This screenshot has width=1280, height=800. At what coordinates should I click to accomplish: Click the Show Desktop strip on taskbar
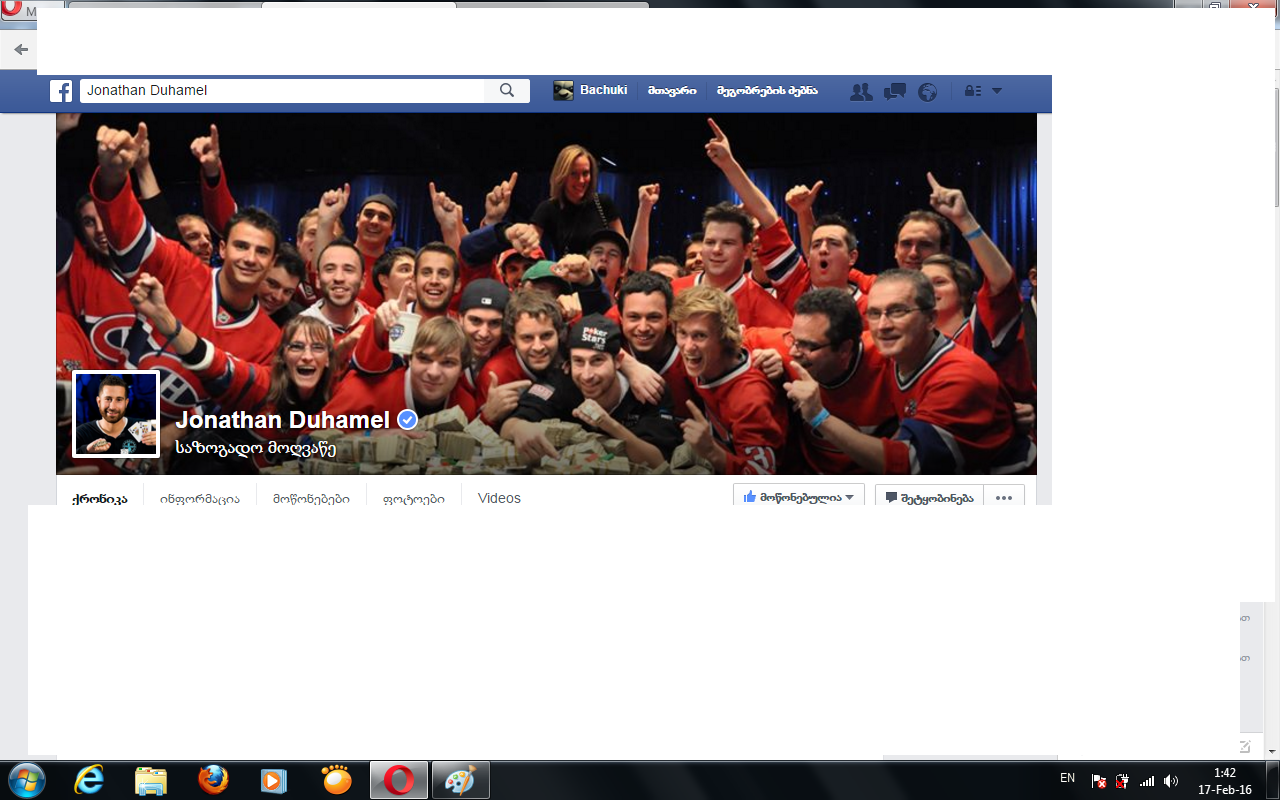click(1272, 780)
